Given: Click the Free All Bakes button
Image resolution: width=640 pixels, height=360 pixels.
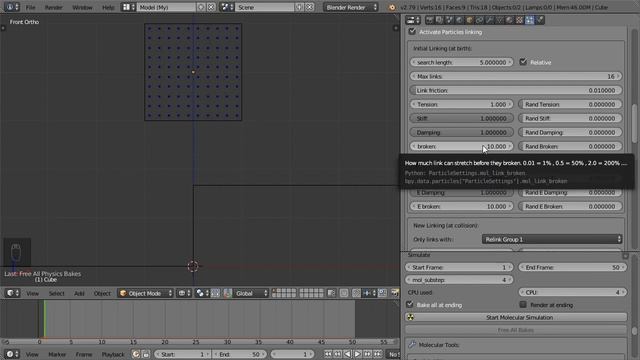Looking at the screenshot, I should [516, 330].
